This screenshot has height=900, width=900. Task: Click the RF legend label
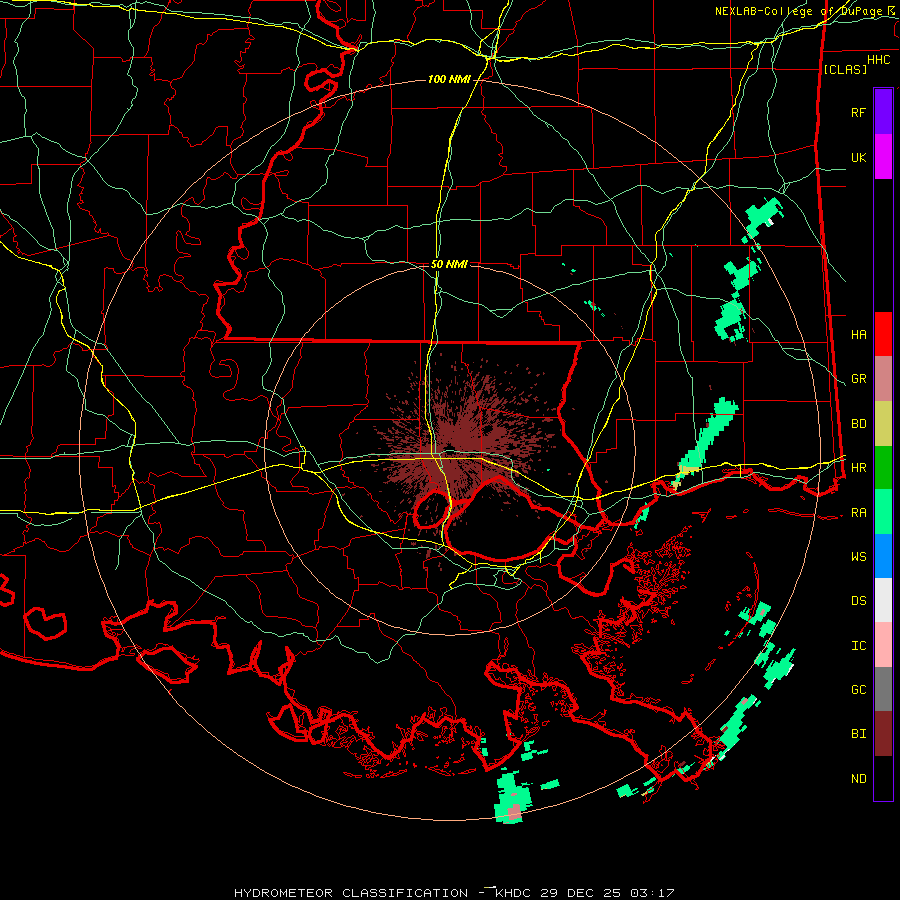pyautogui.click(x=858, y=112)
